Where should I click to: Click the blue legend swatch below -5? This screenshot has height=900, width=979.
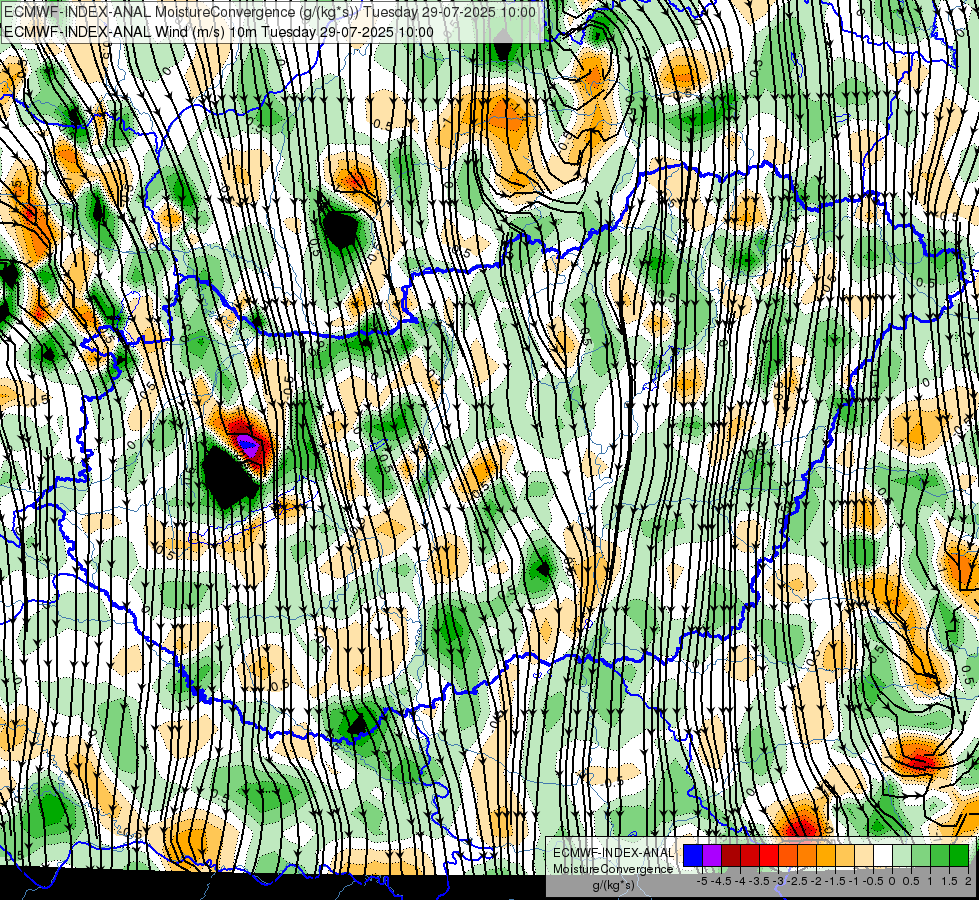693,855
